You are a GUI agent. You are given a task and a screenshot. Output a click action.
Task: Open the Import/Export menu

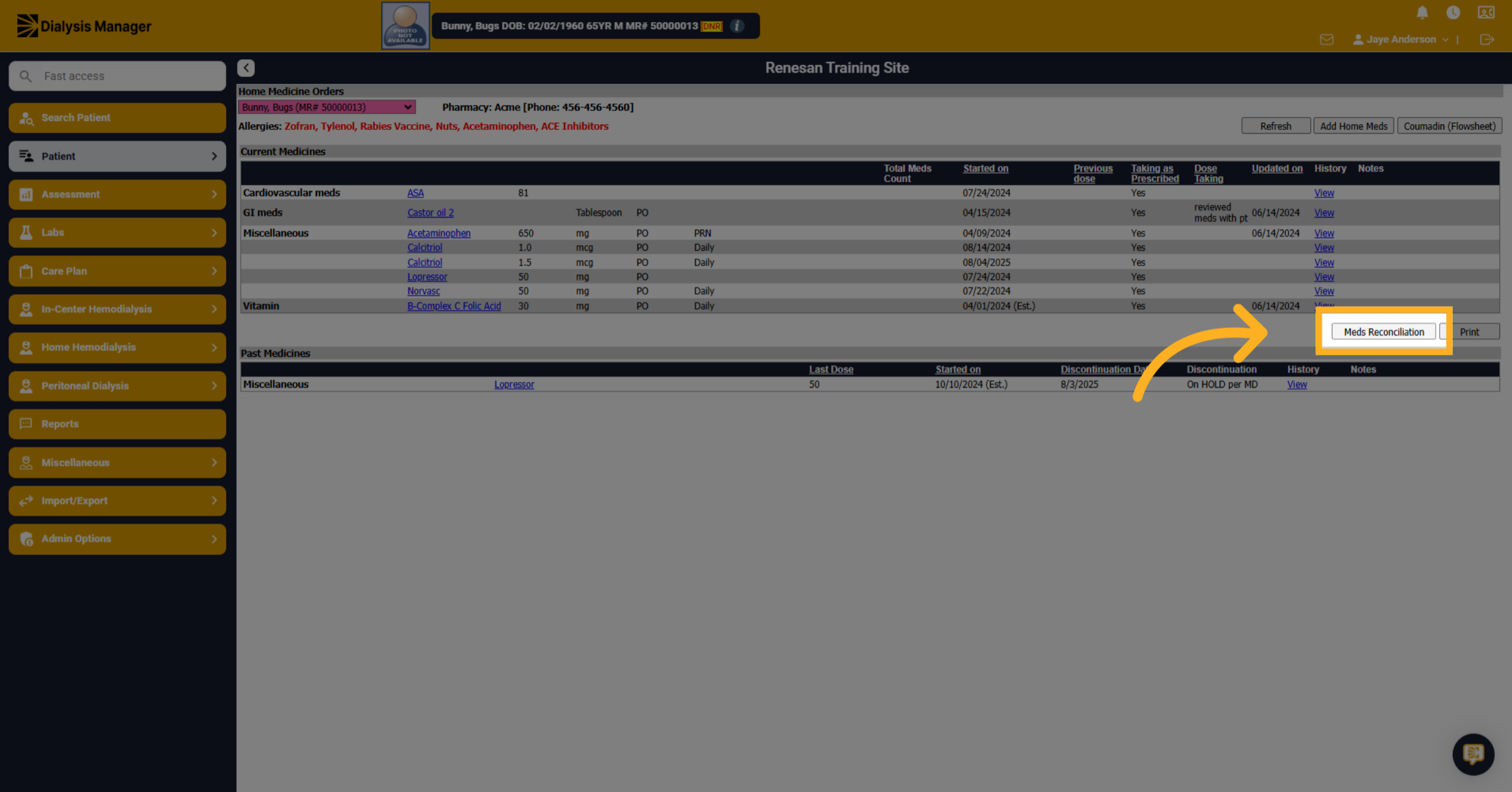(117, 501)
